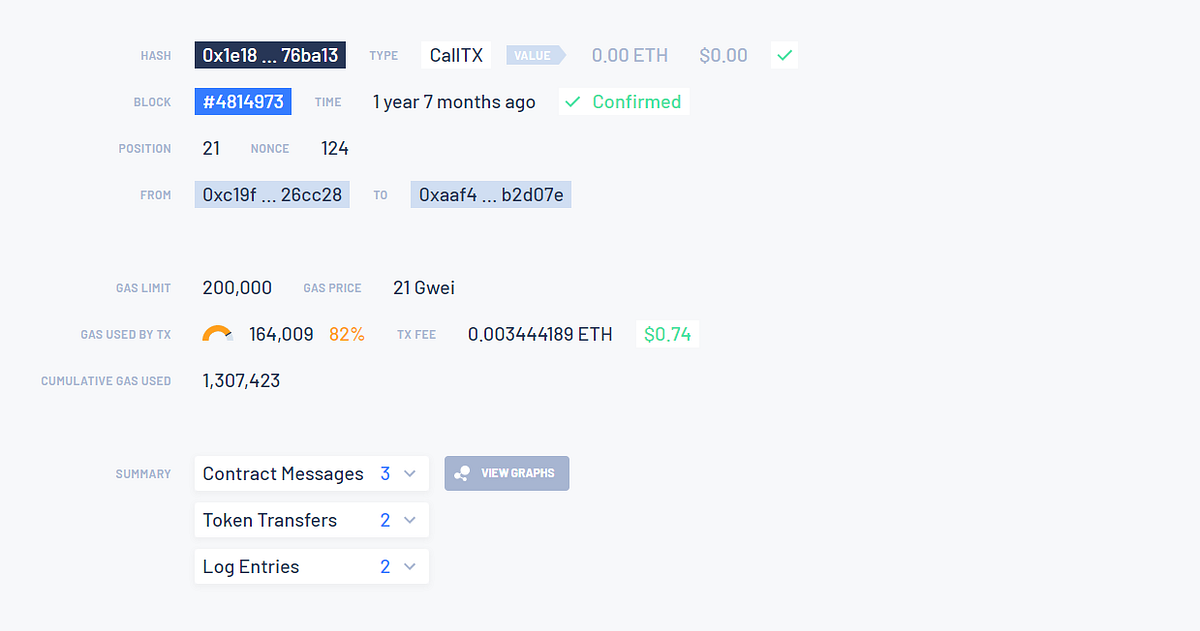Click the transaction hash 0x1e18 ... 76ba13

coord(270,55)
